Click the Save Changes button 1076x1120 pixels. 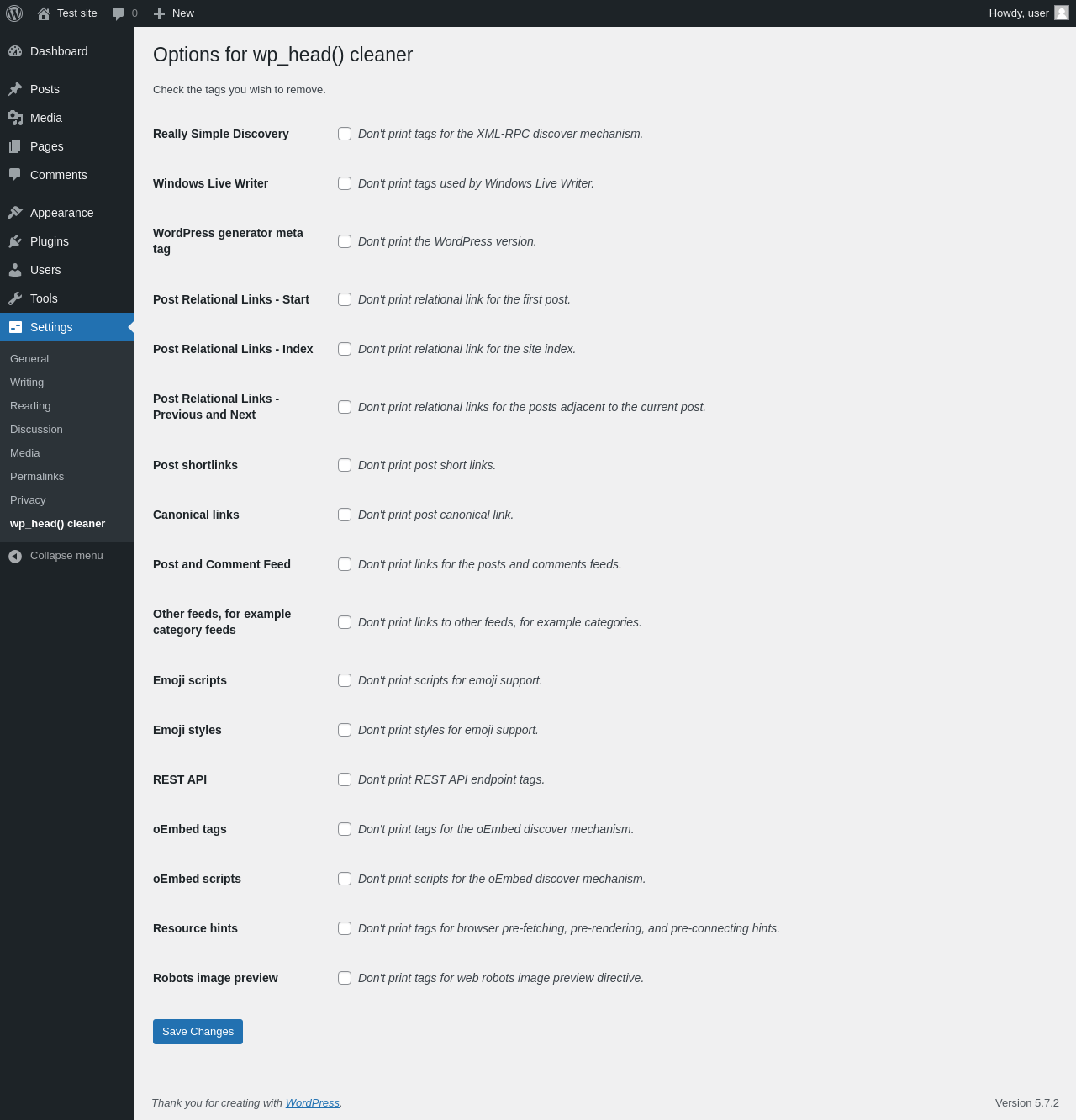(x=198, y=1032)
